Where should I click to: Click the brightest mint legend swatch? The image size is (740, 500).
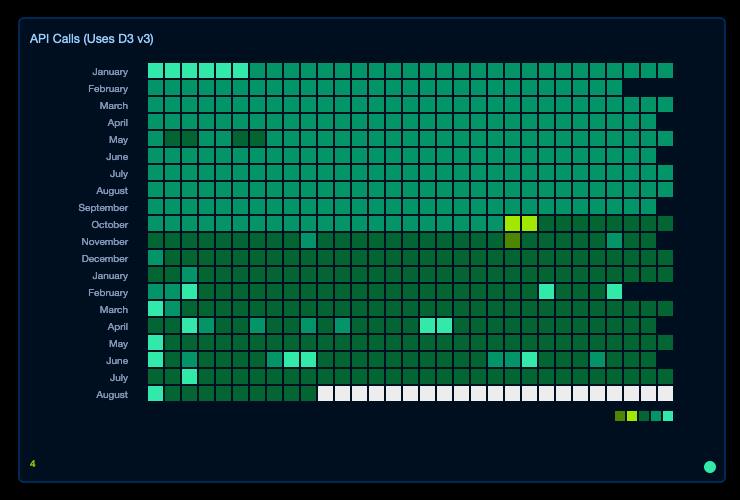pyautogui.click(x=668, y=416)
